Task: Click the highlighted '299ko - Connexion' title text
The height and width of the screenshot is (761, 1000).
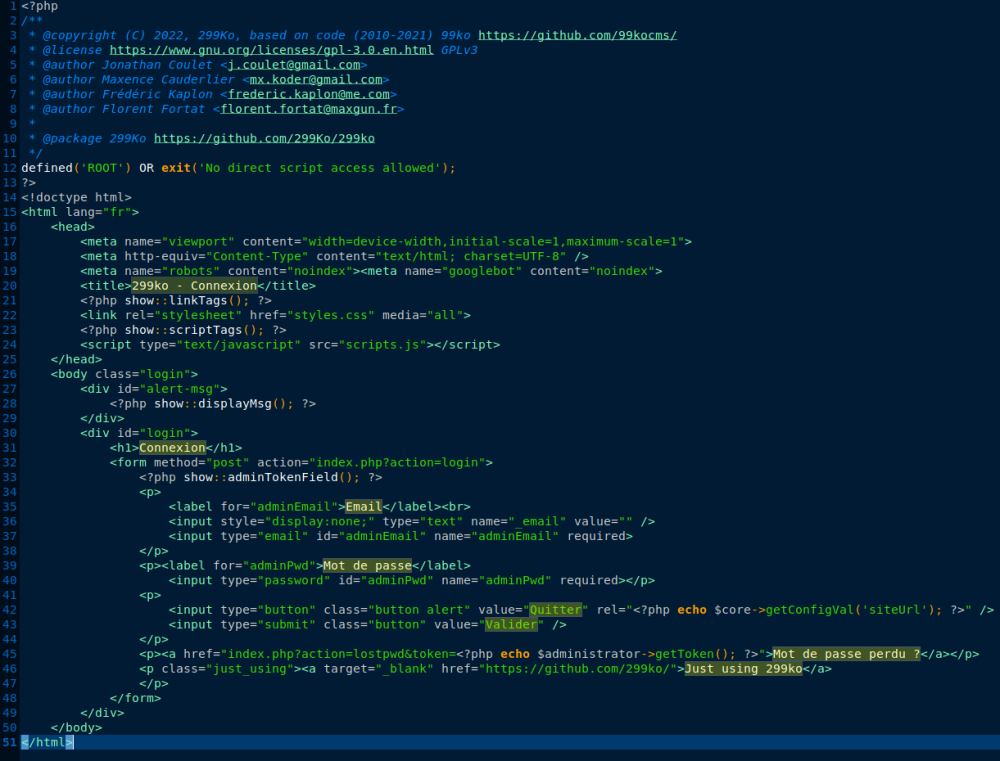Action: 194,286
